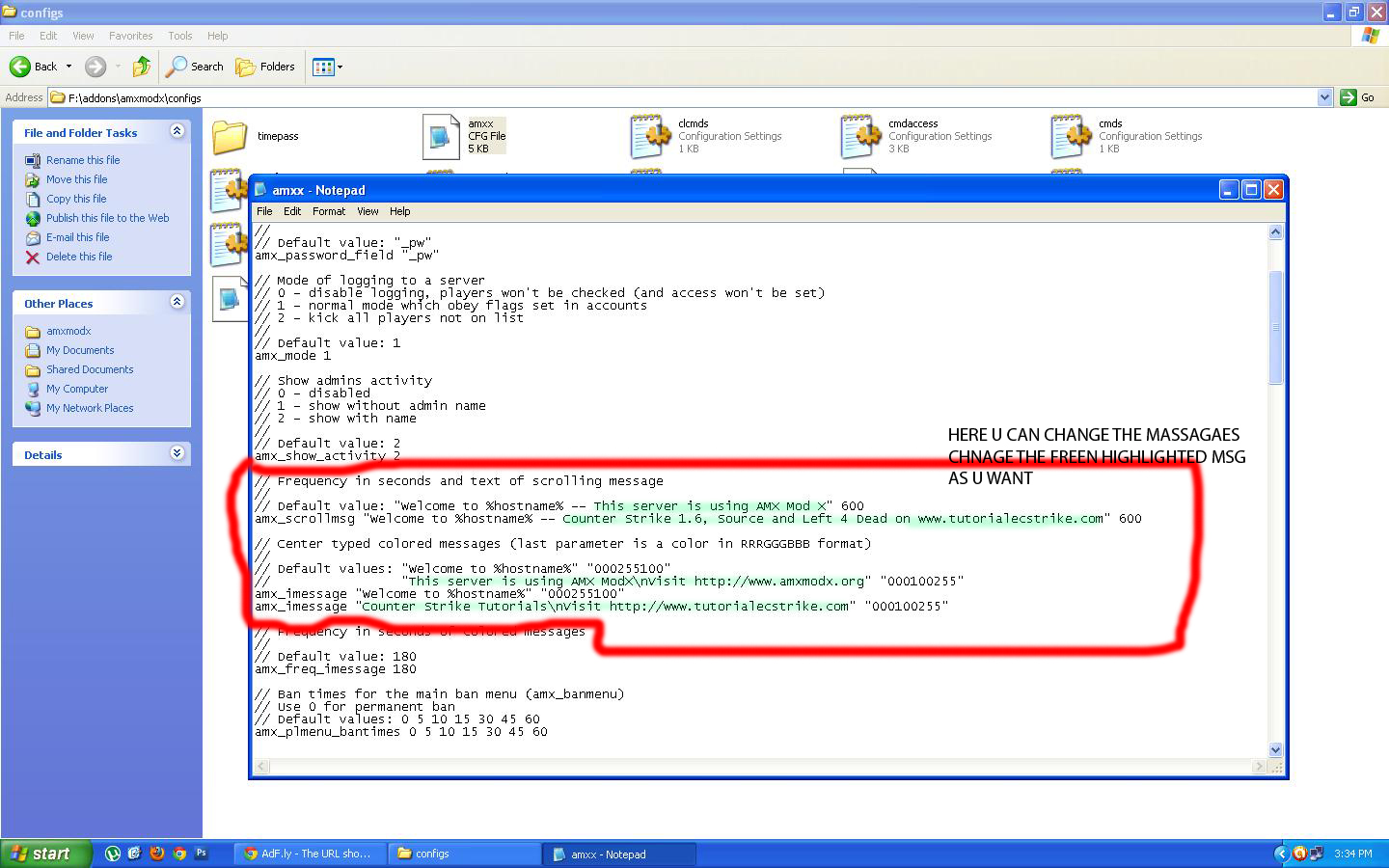Click the amx_mode 1 line in Notepad
The height and width of the screenshot is (868, 1389).
293,356
